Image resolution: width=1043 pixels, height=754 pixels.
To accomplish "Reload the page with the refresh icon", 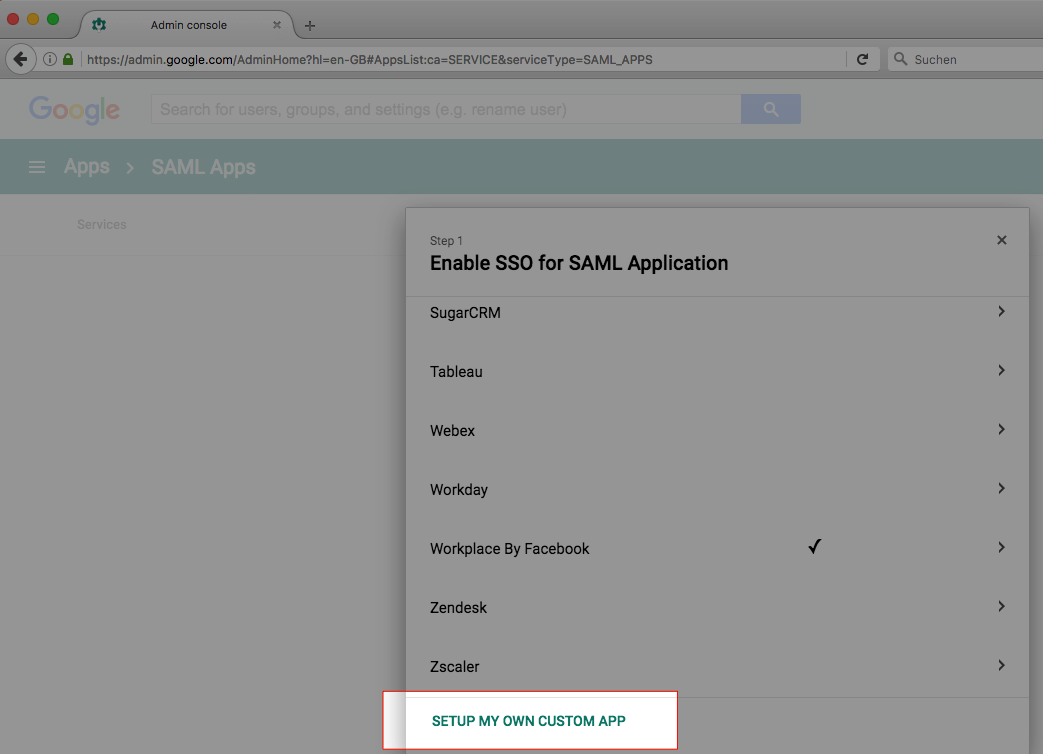I will point(862,59).
